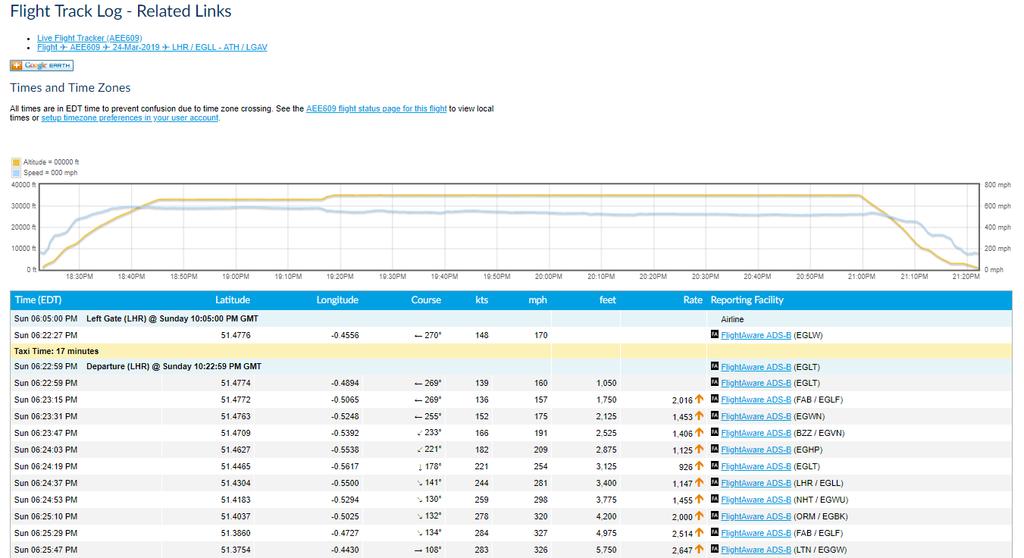Viewport: 1024px width, 558px height.
Task: Click climb arrow beside rate 1,125
Action: pos(699,449)
